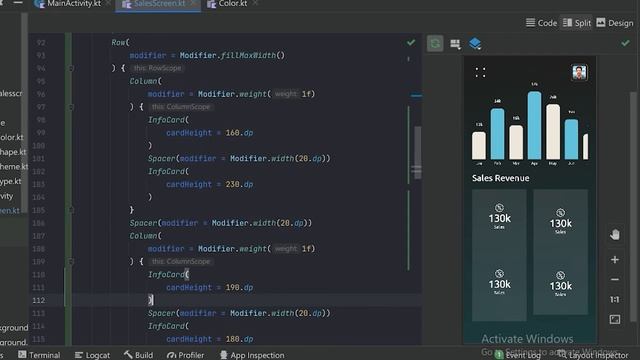
Task: Click the tallest blue Apr bar in chart
Action: [x=534, y=125]
